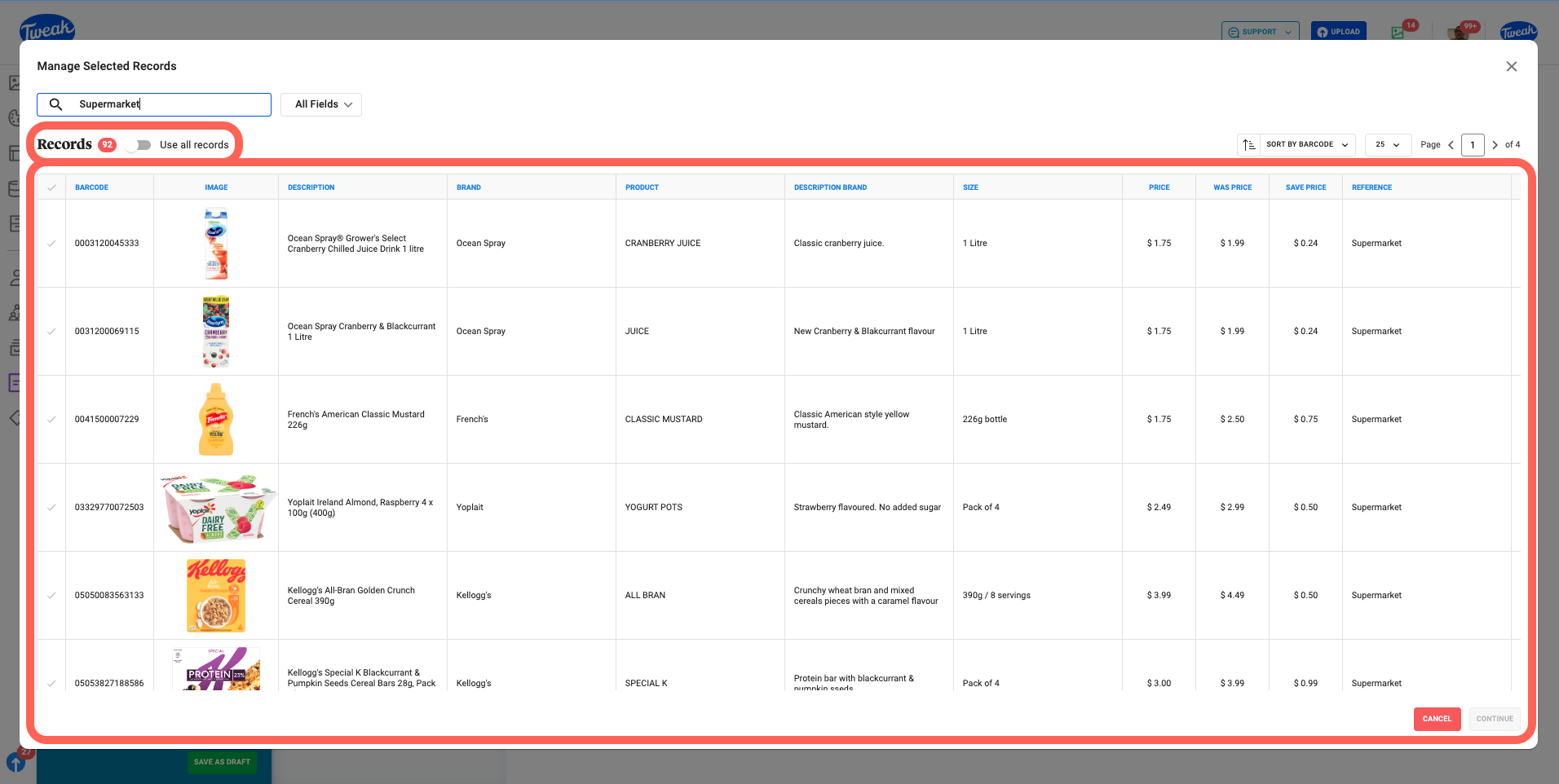Sort by Reference column header

click(x=1371, y=187)
